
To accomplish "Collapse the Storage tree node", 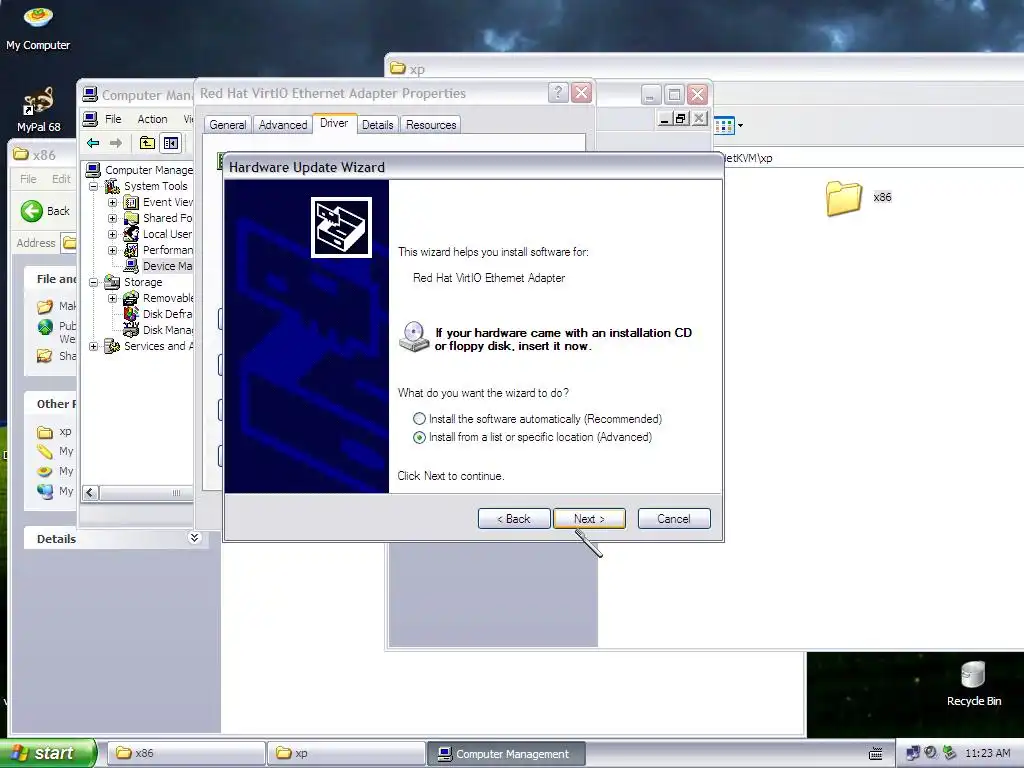I will click(x=93, y=282).
